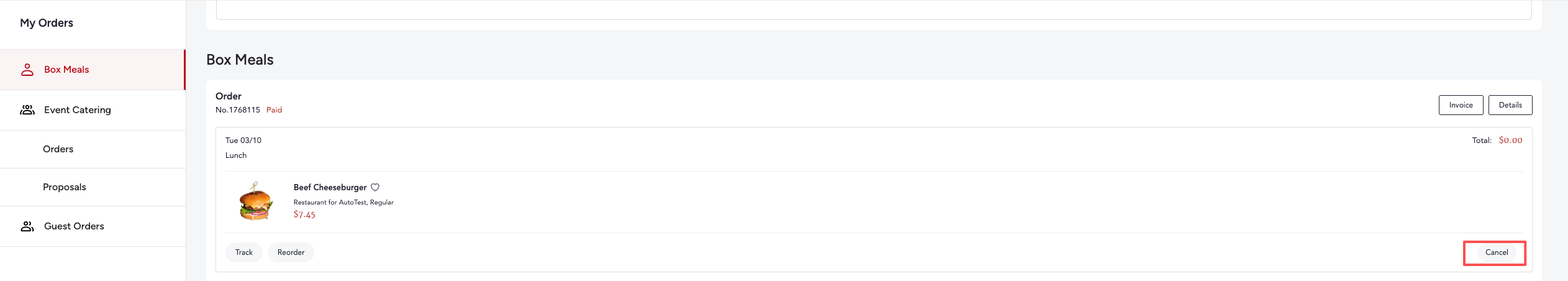Click the Paid status label

tap(274, 110)
